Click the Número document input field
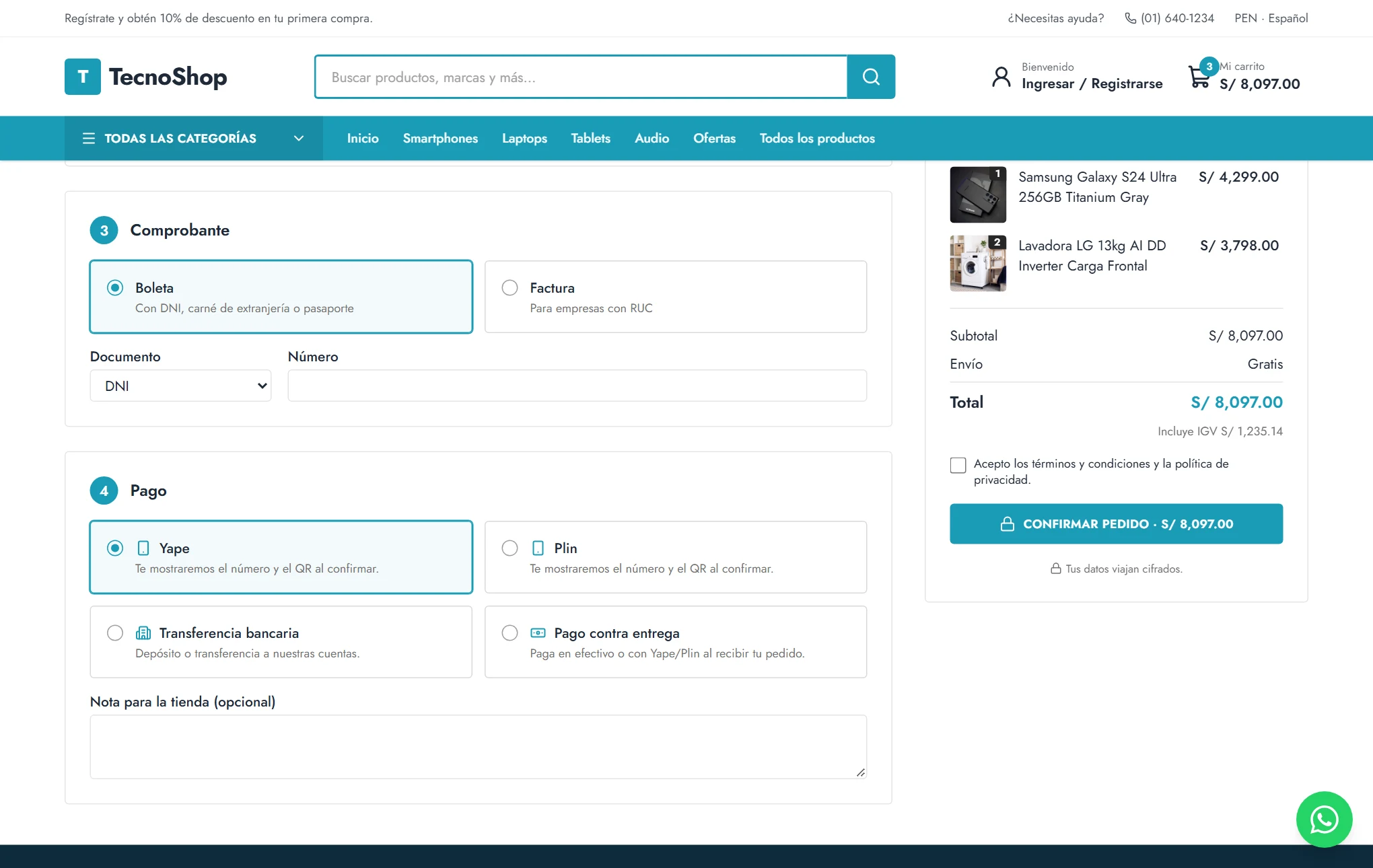 [577, 386]
